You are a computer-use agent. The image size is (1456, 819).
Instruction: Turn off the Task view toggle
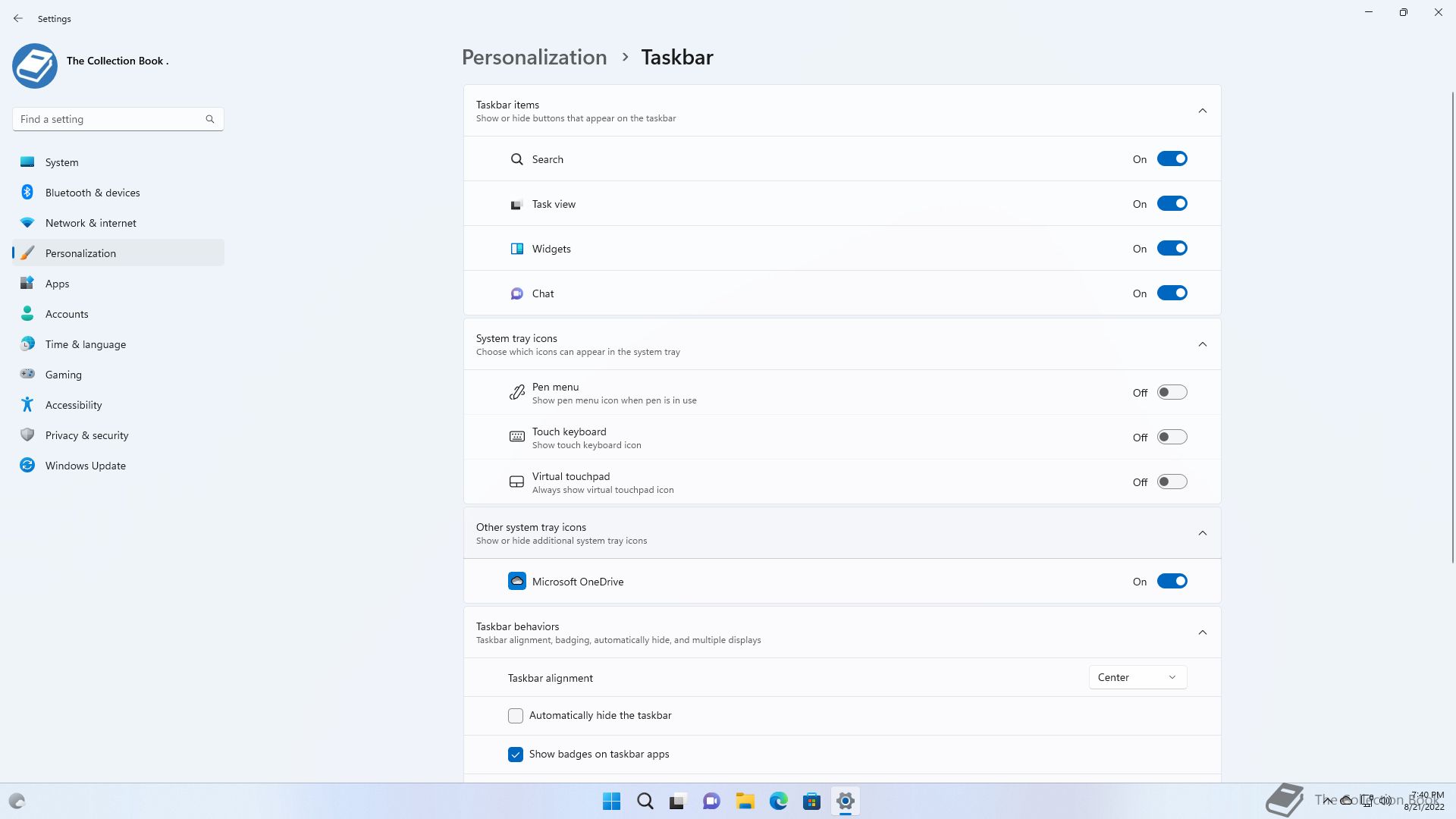(1172, 203)
